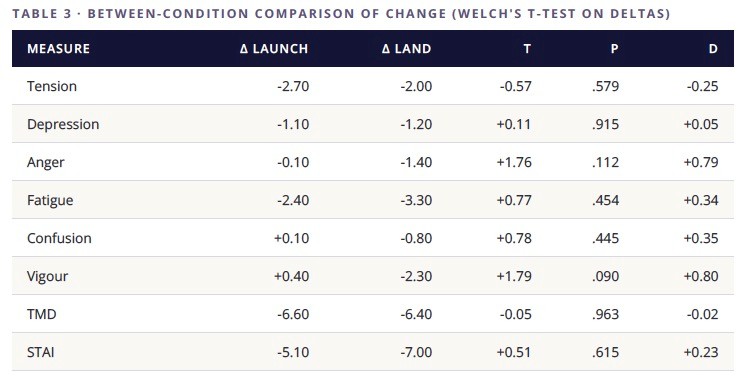Select the STAI row label
751x390 pixels.
click(41, 352)
